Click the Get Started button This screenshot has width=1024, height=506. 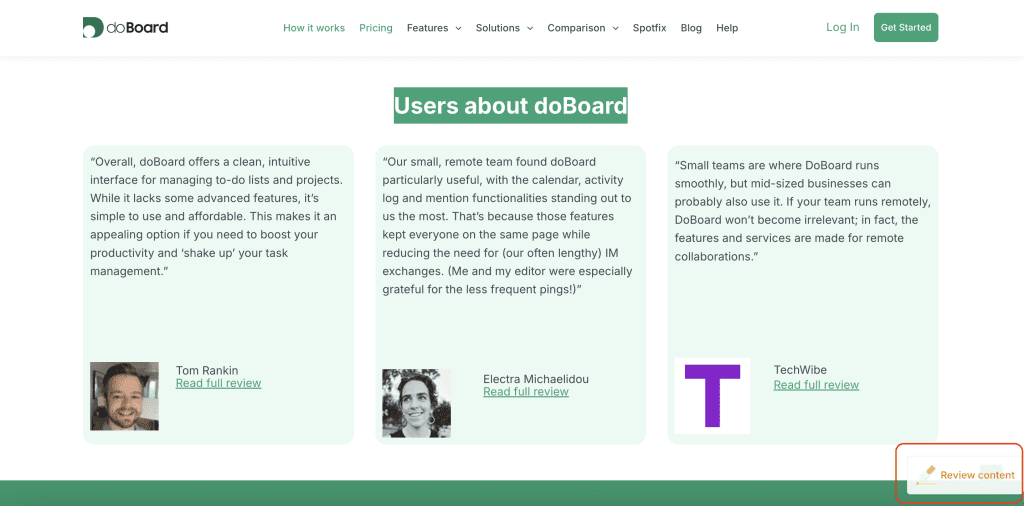(x=906, y=27)
